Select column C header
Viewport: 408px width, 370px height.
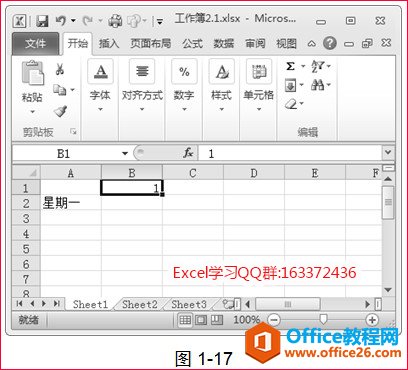click(193, 173)
